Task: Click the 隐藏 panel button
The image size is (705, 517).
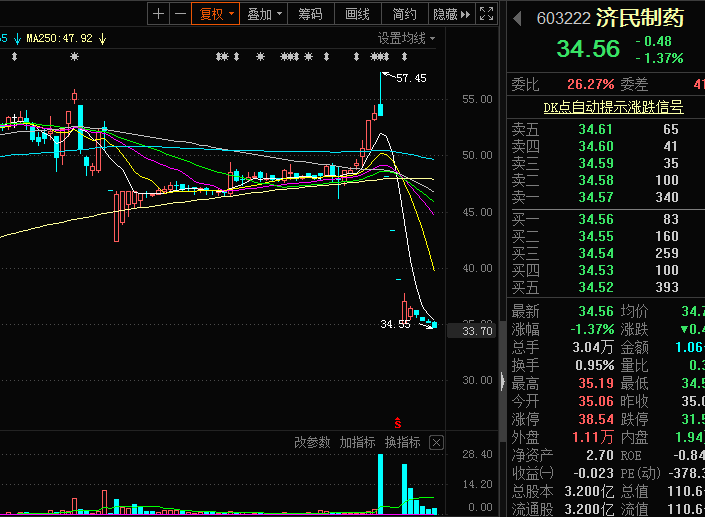Action: point(451,14)
